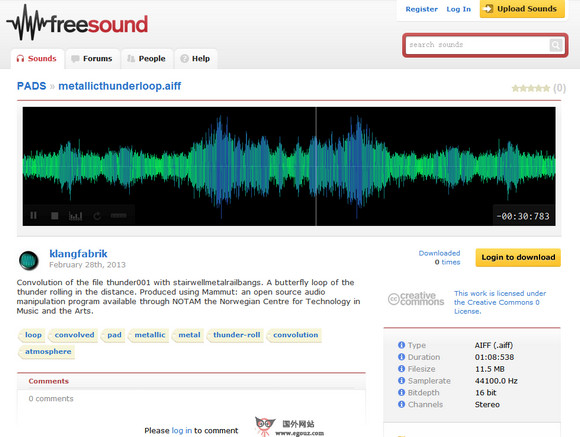Click the Bitdepth info icon
This screenshot has height=437, width=580.
(401, 392)
